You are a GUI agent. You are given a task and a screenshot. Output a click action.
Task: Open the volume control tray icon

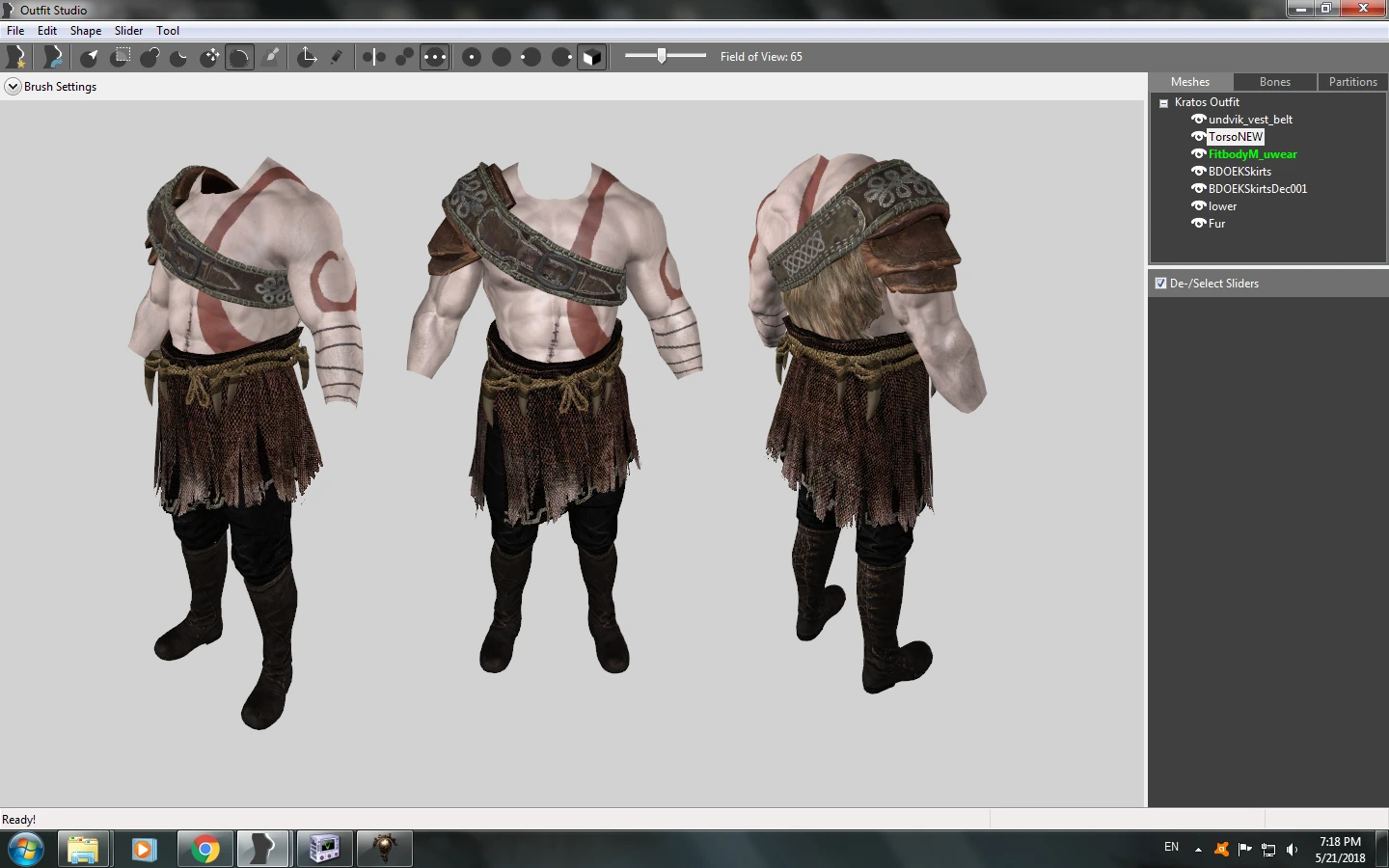1293,850
